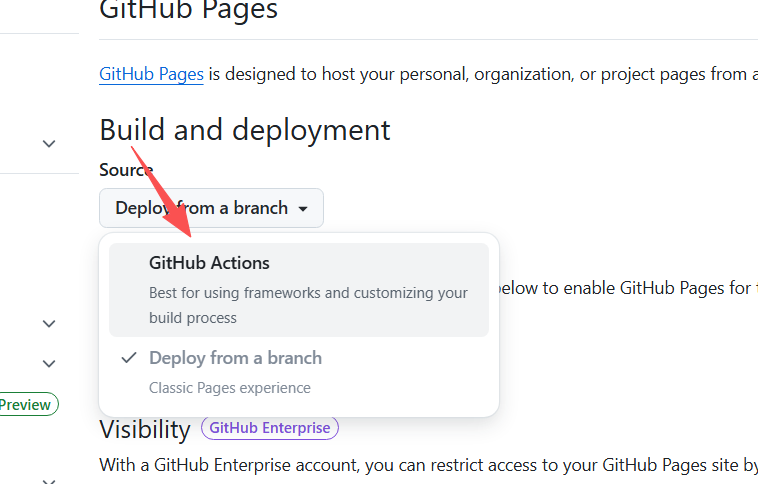Expand the sidebar chevron just above Preview badge

point(48,363)
